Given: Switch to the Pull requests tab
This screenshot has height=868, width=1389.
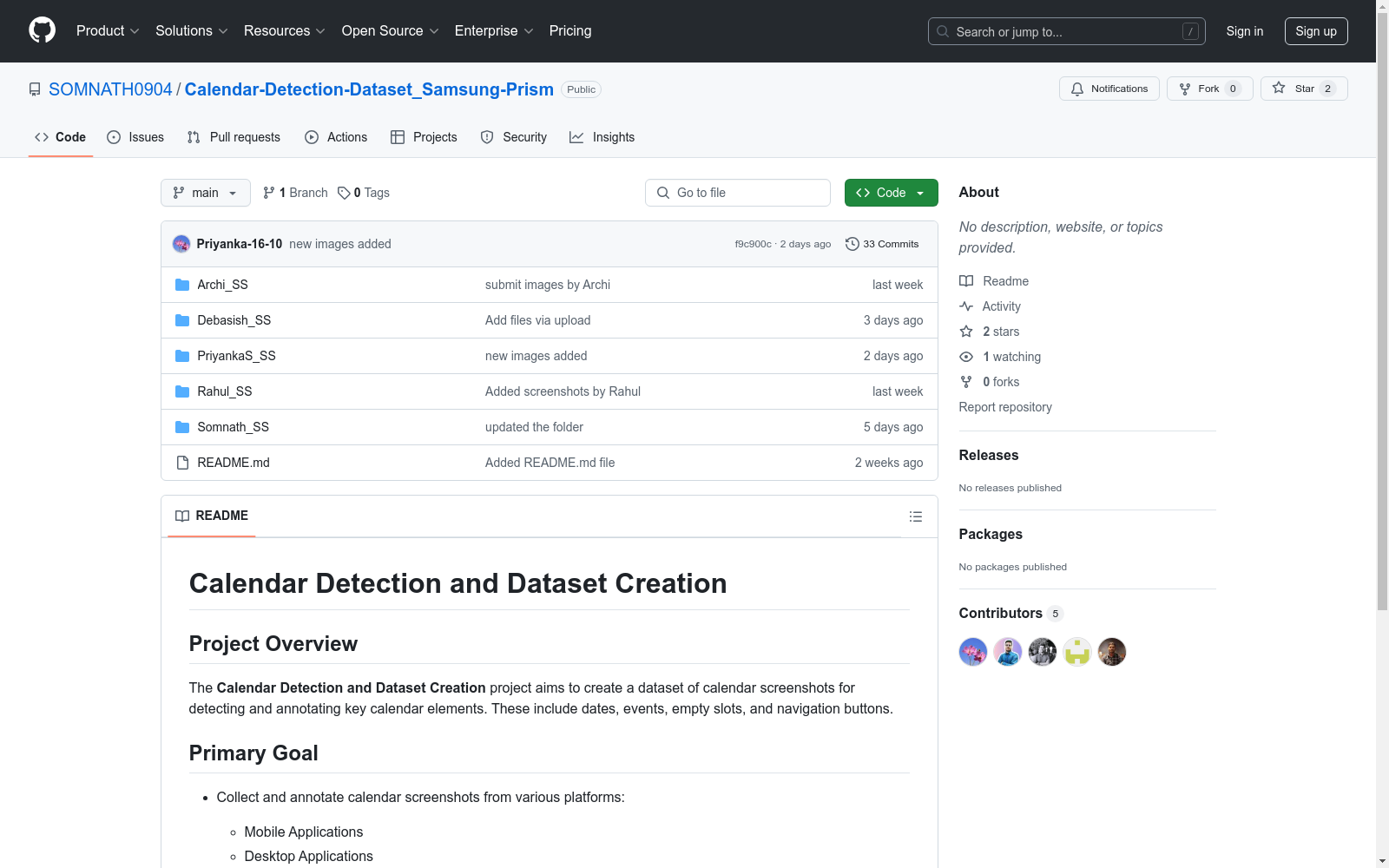Looking at the screenshot, I should pyautogui.click(x=234, y=137).
